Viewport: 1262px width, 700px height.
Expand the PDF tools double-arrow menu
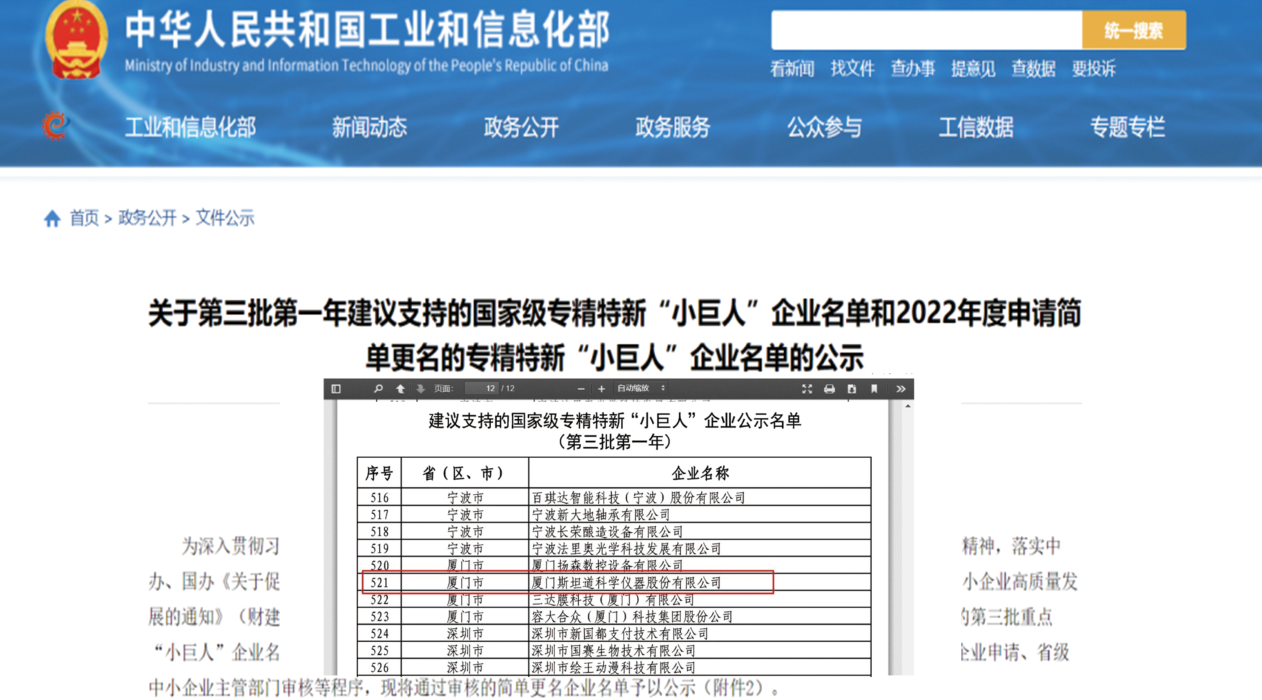click(x=900, y=389)
